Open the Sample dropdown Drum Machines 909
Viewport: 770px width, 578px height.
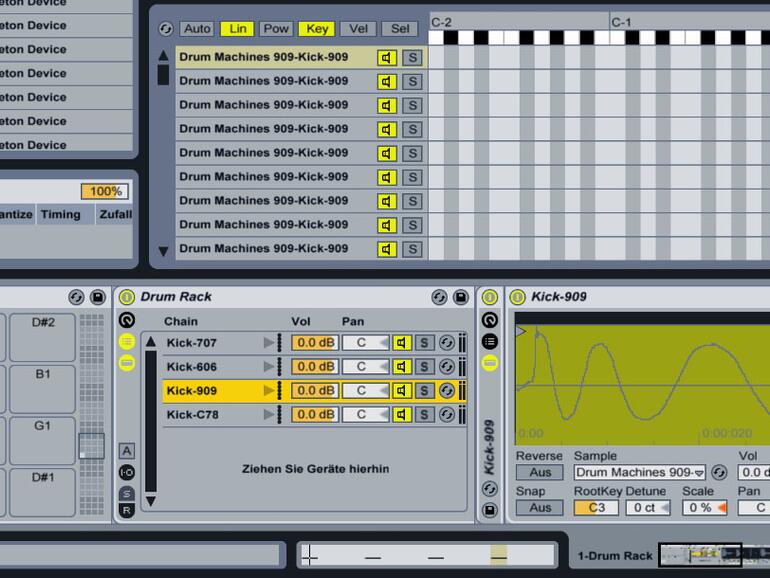640,472
